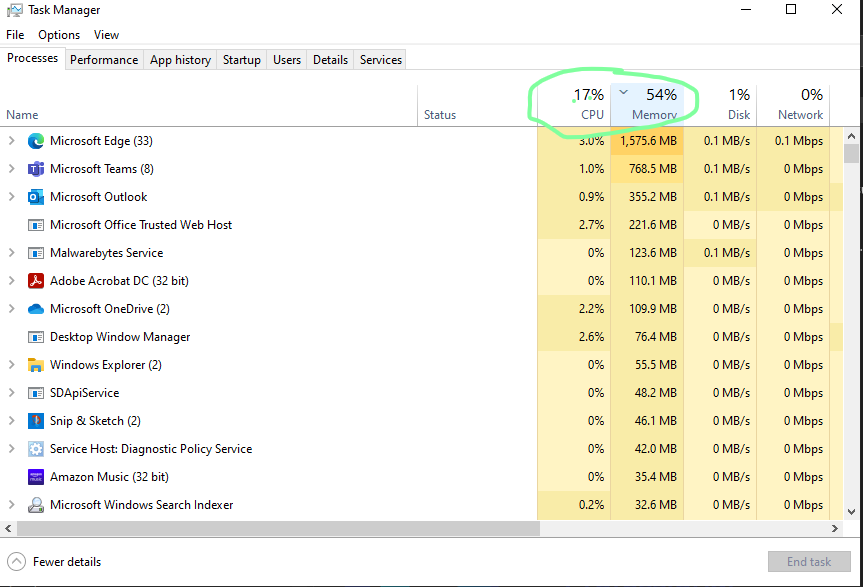Expand the SDApiService row

pos(12,393)
